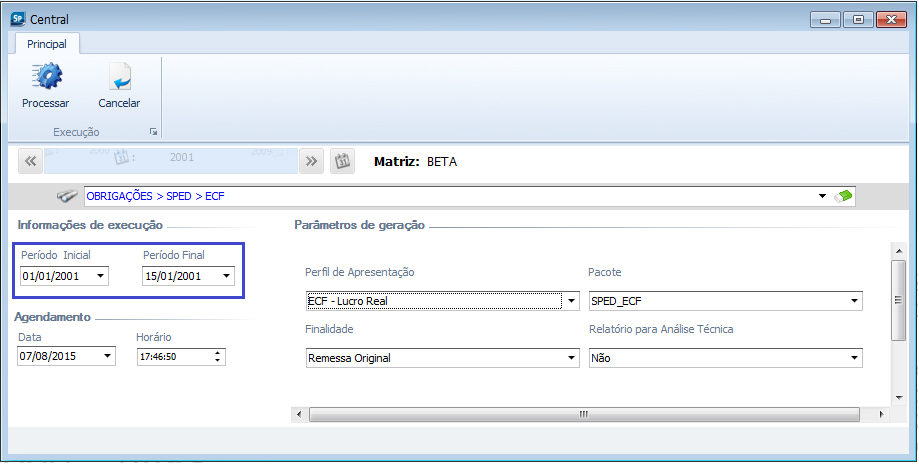Open the calendar icon beside the period bar

[341, 161]
